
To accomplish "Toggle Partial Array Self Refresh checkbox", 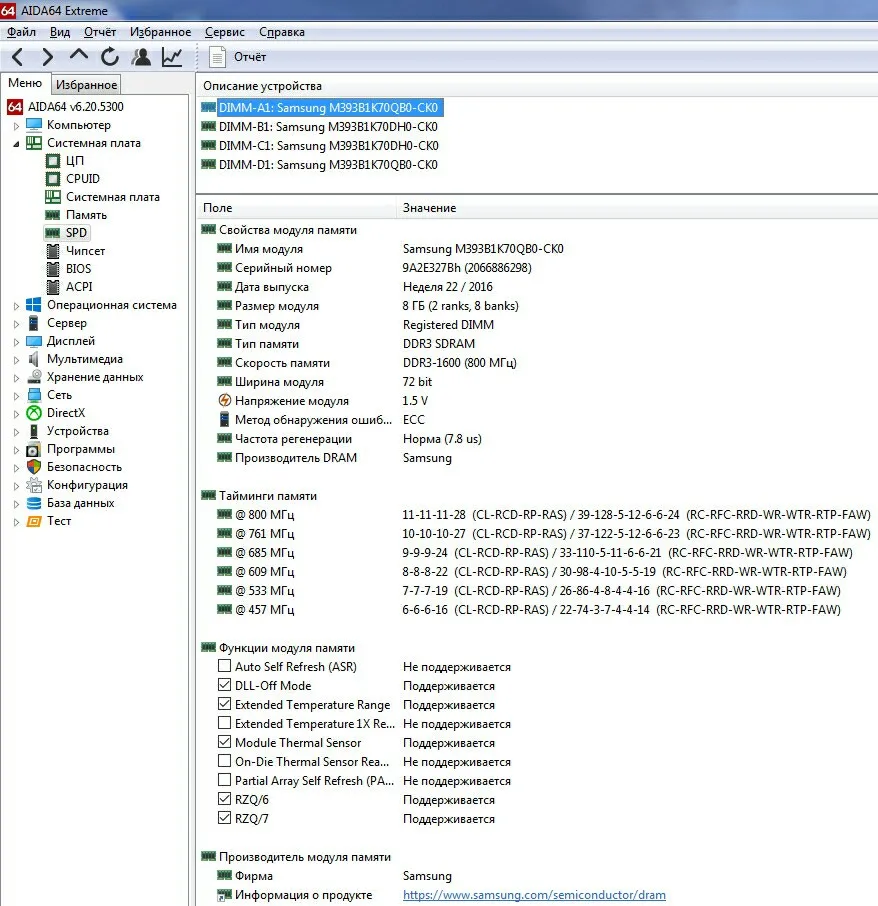I will [224, 780].
